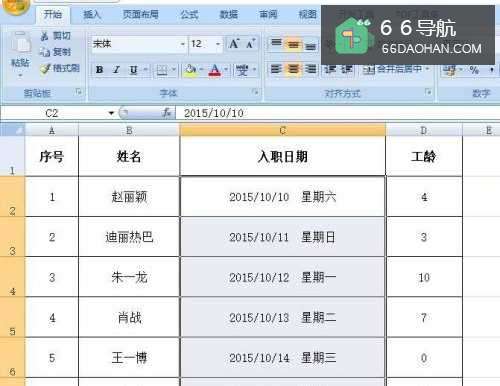Expand the Name Box dropdown arrow
This screenshot has width=500, height=386.
[111, 113]
